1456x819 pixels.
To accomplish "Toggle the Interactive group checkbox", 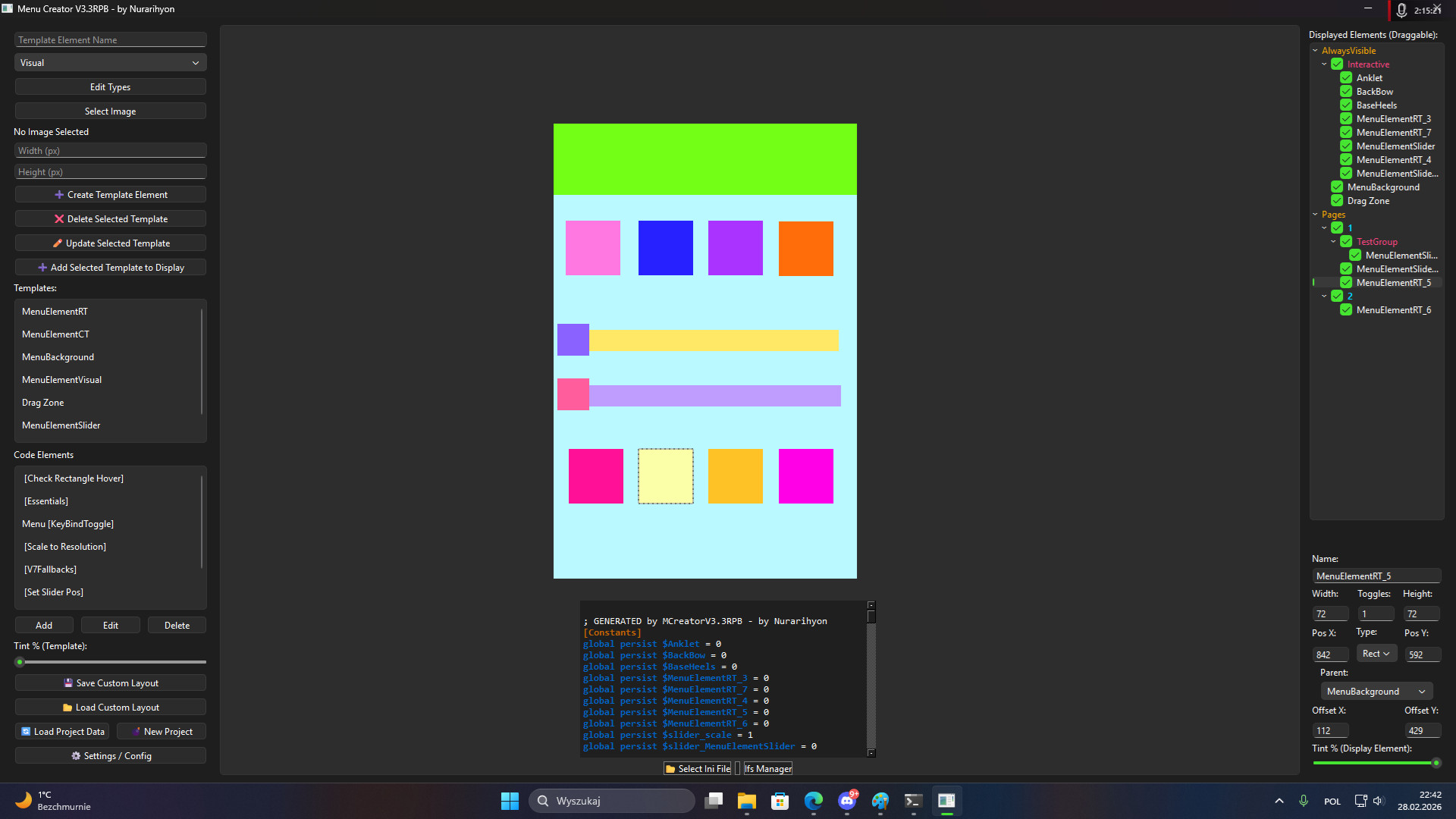I will 1337,64.
